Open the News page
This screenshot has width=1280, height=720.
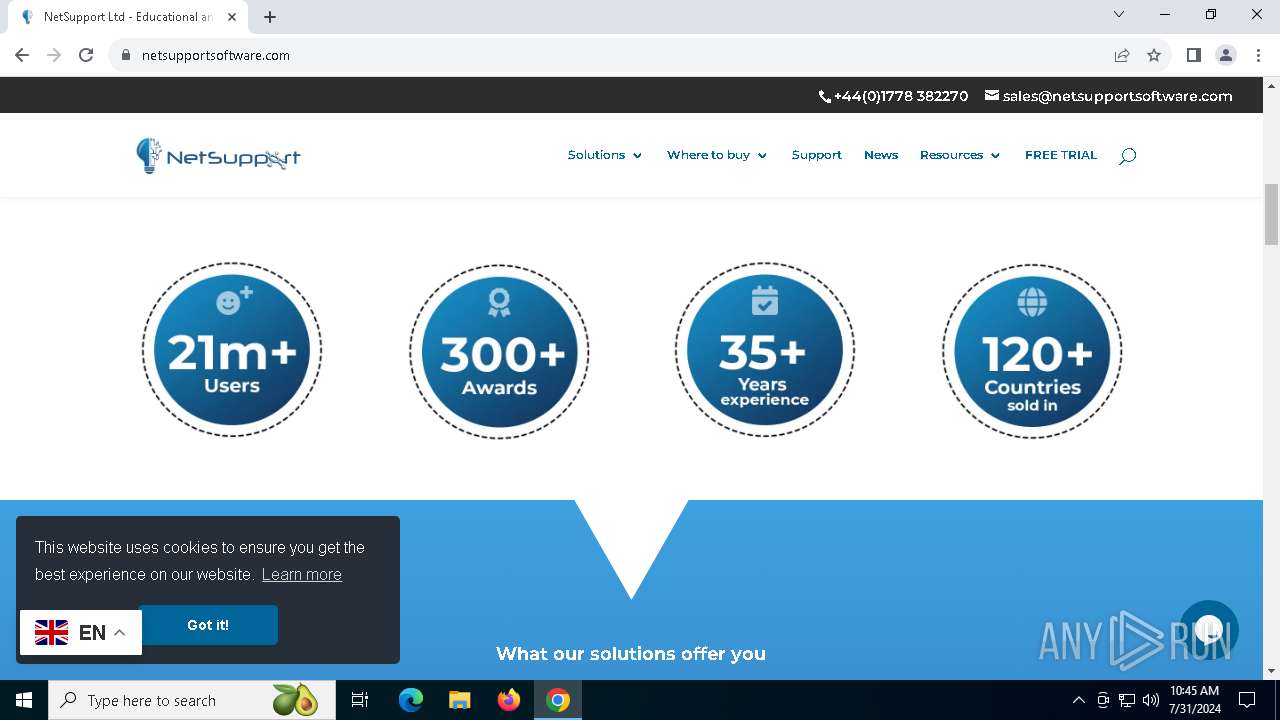[881, 155]
